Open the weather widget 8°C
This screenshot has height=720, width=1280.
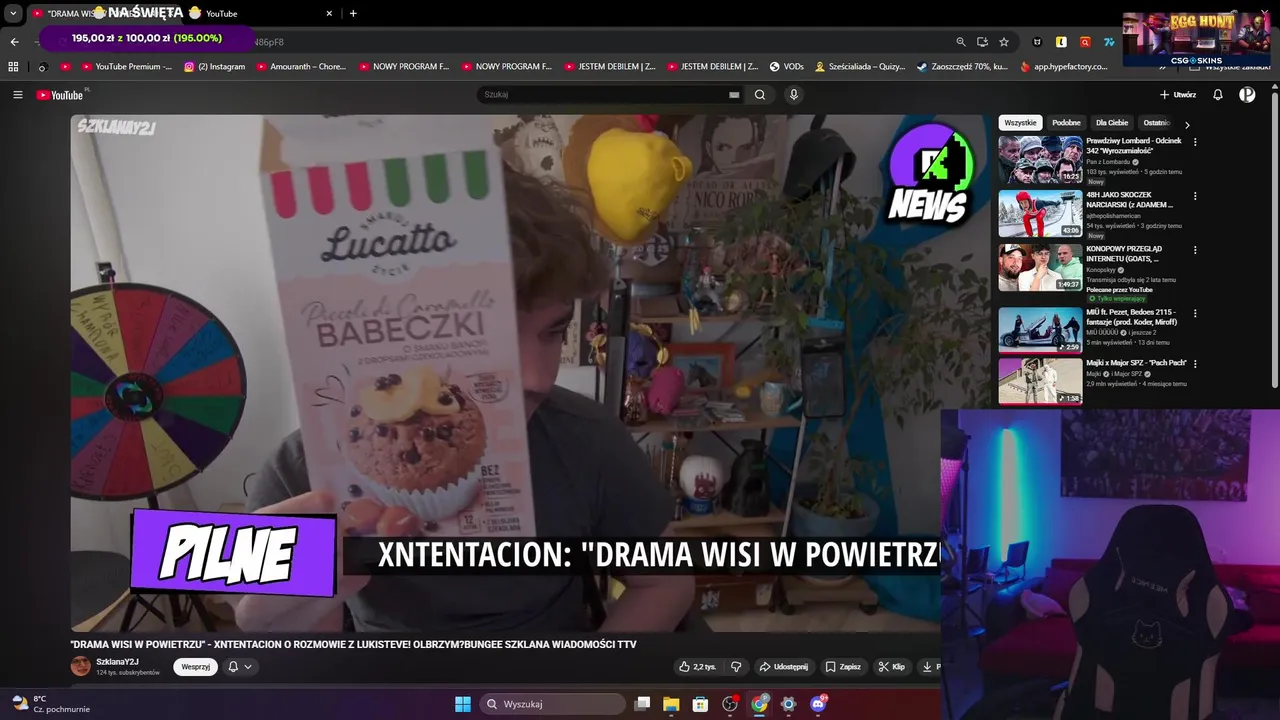(50, 704)
